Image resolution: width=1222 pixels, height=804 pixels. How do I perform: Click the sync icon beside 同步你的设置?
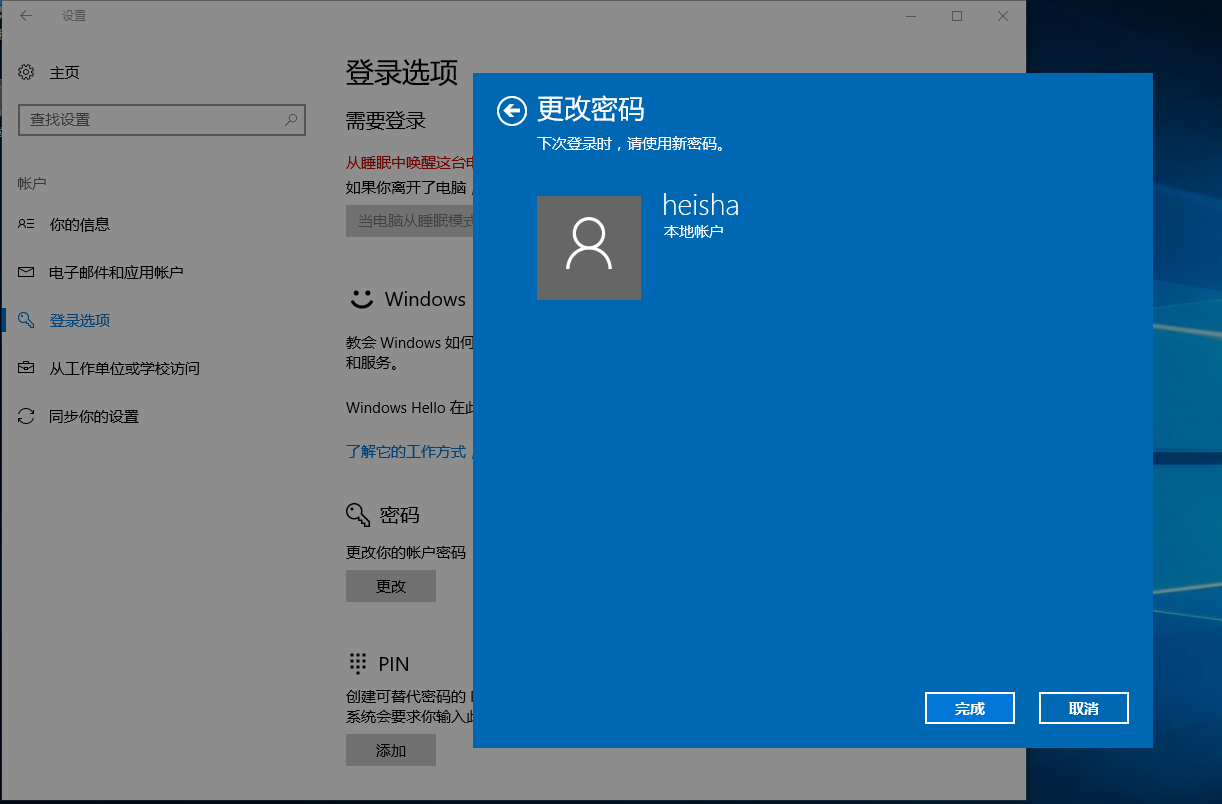27,416
